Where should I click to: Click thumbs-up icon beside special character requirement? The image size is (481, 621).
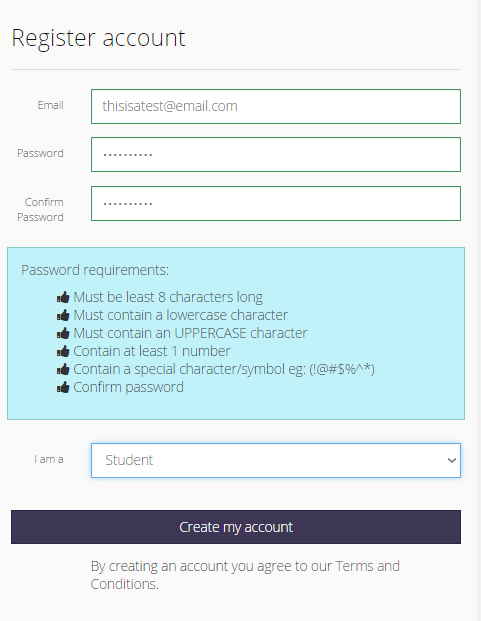coord(63,369)
